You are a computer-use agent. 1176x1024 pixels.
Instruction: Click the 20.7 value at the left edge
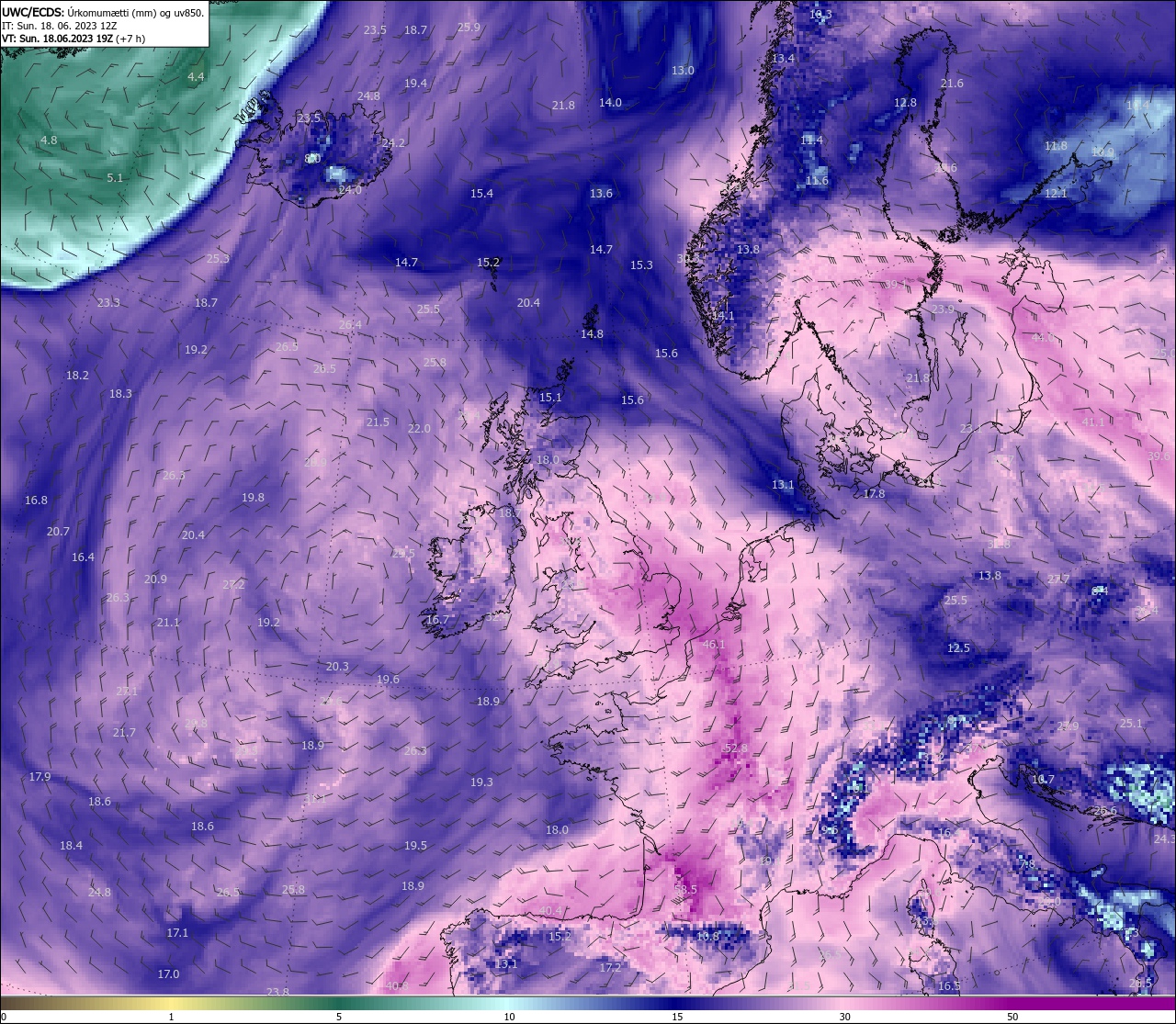pyautogui.click(x=58, y=532)
